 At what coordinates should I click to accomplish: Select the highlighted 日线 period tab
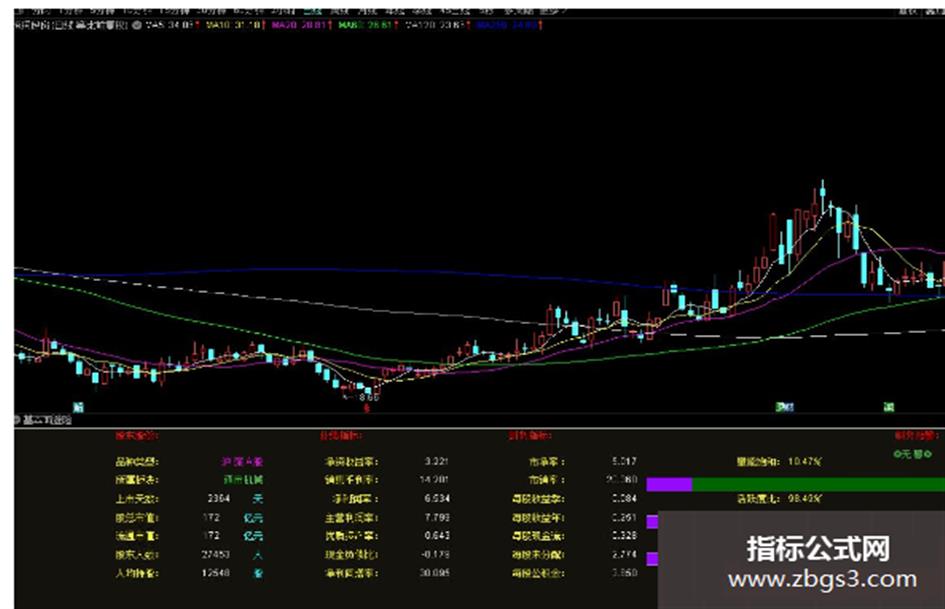[312, 11]
